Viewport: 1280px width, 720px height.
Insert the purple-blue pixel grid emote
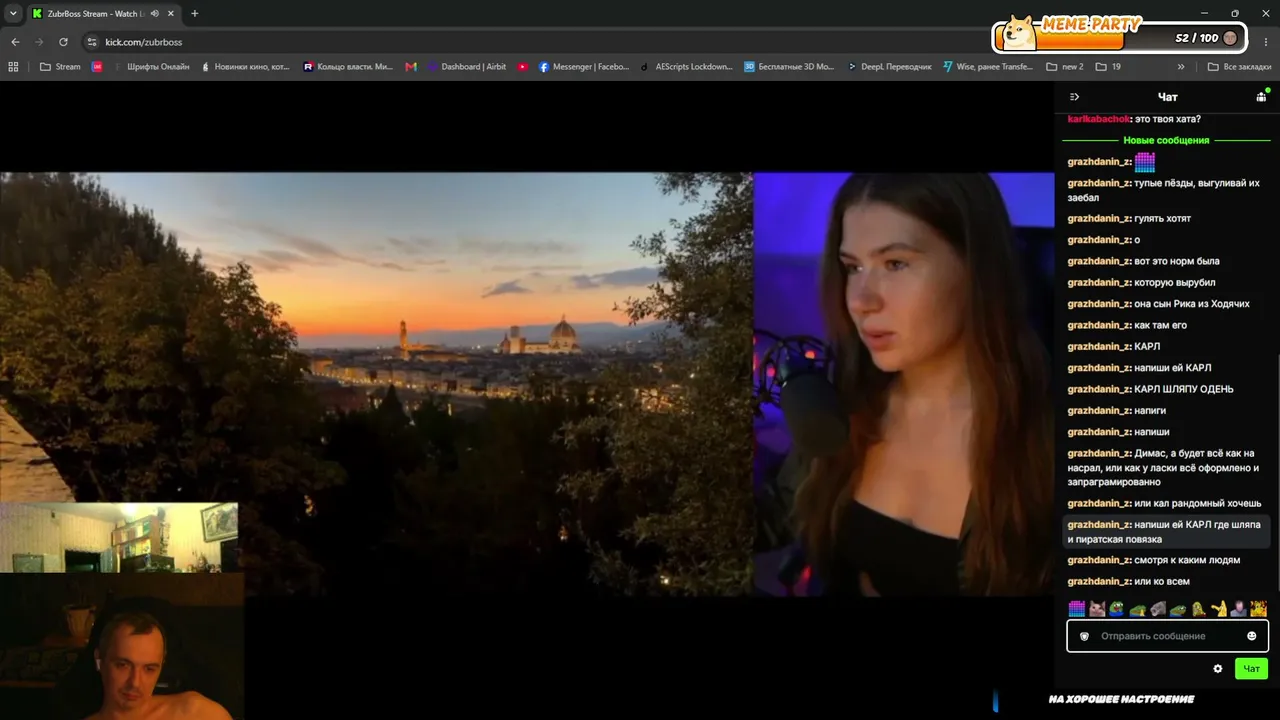click(1076, 608)
